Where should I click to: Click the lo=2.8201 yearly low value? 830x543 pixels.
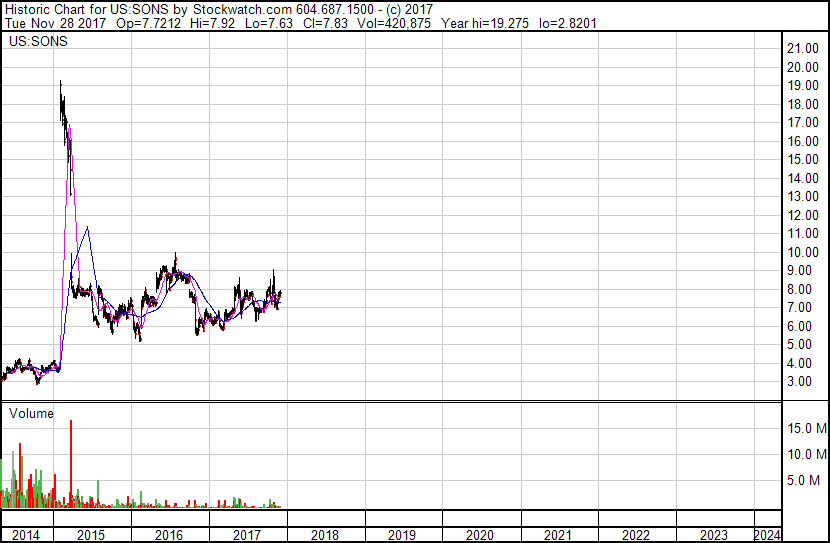tap(568, 23)
